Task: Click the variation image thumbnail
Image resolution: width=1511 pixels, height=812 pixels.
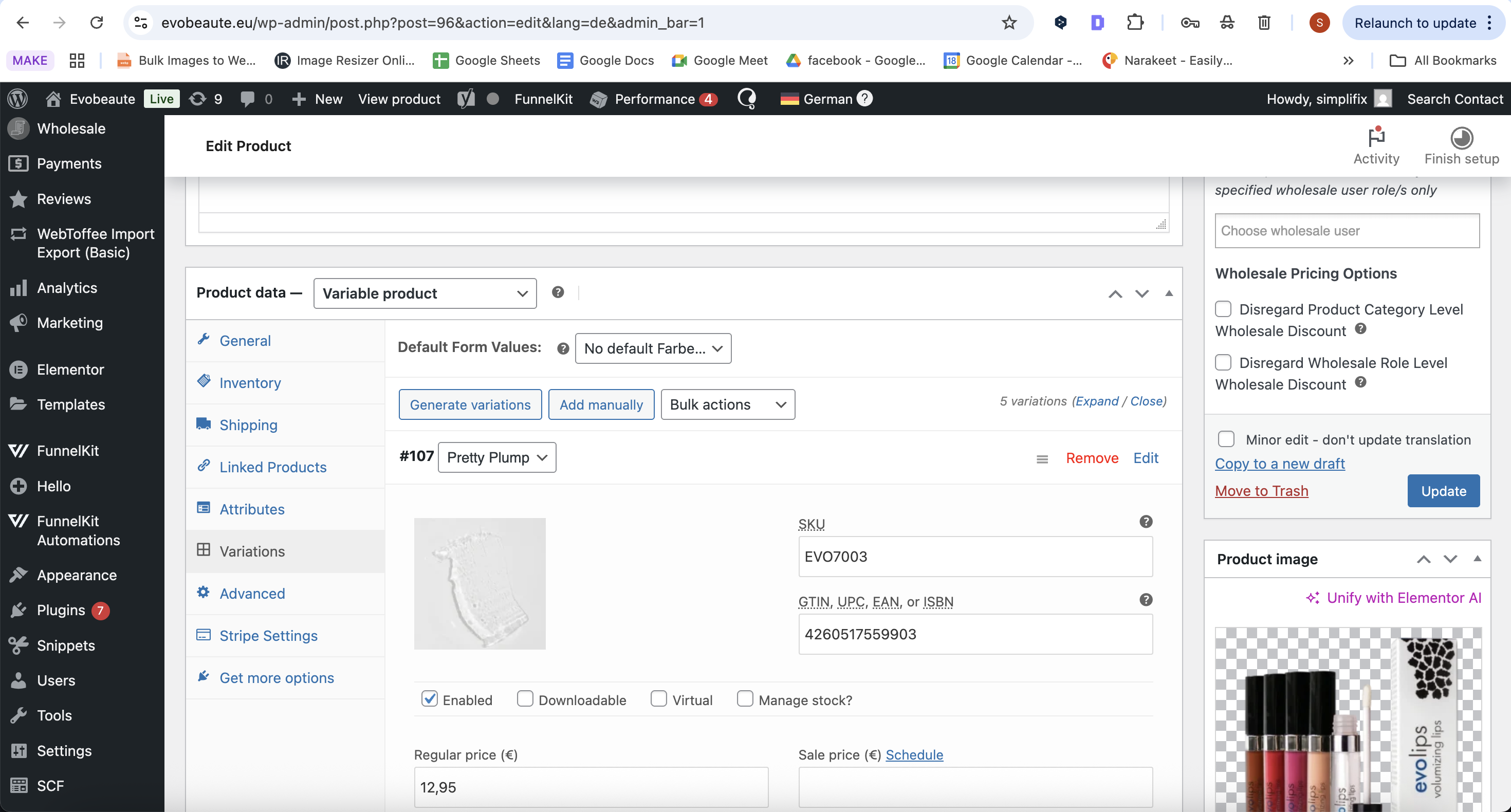Action: (x=479, y=583)
